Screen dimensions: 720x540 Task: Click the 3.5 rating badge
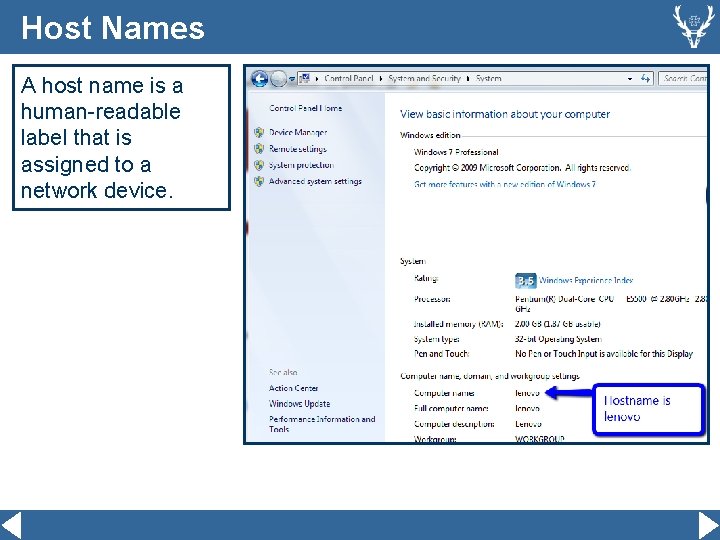click(x=525, y=281)
